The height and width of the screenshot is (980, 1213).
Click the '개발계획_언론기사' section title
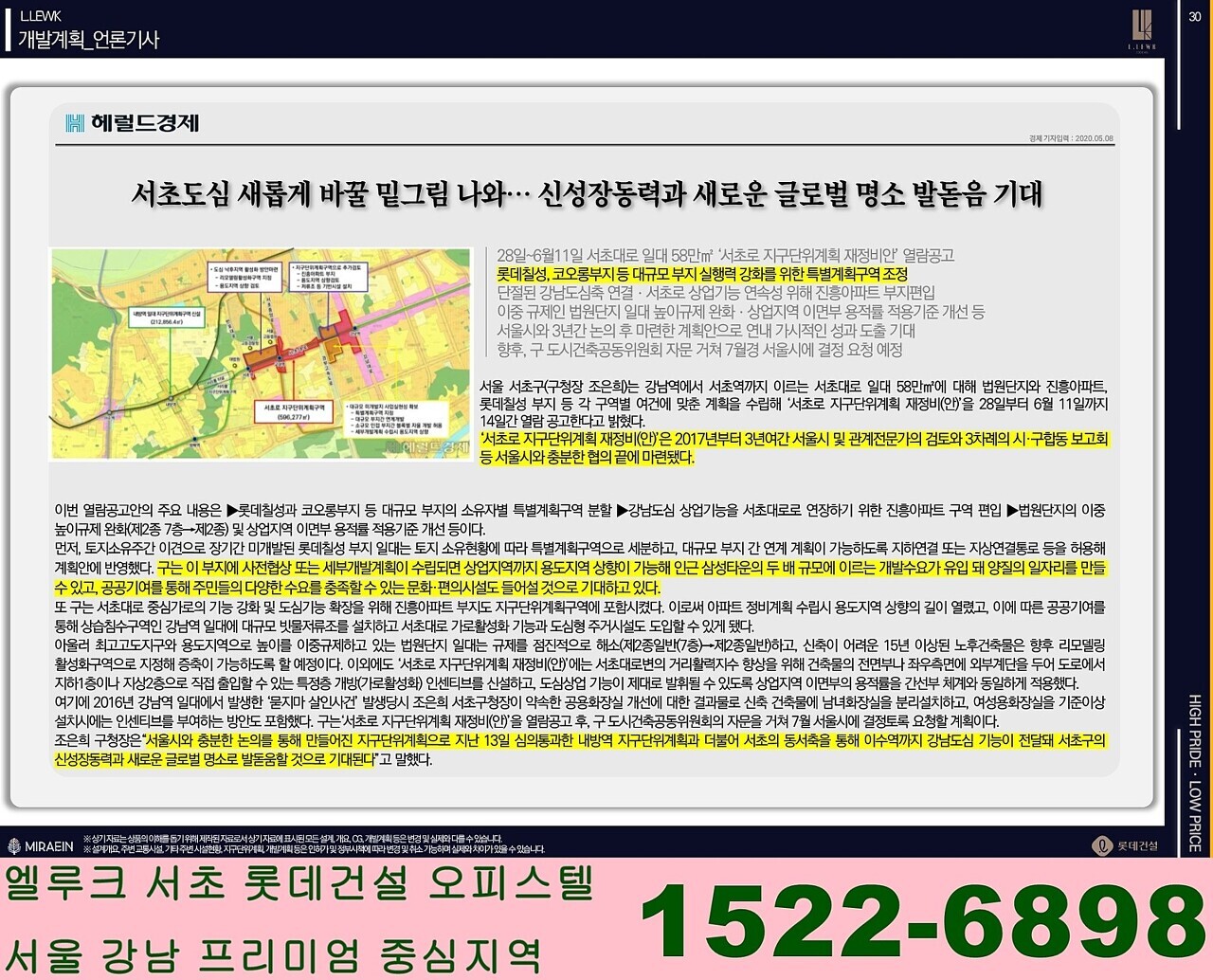pos(89,40)
